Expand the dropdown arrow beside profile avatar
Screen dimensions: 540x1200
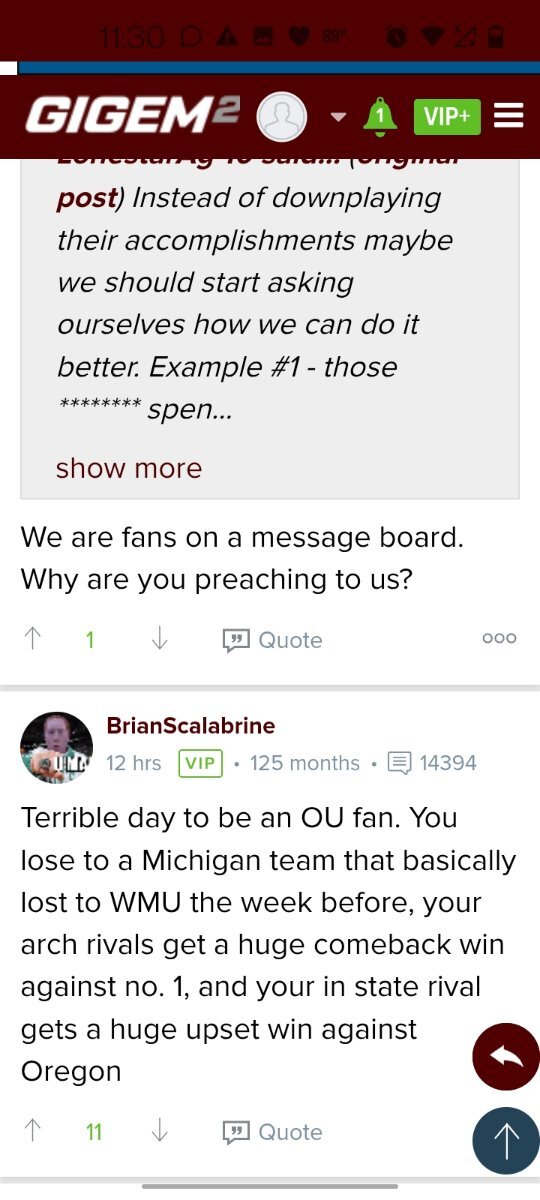click(x=338, y=117)
